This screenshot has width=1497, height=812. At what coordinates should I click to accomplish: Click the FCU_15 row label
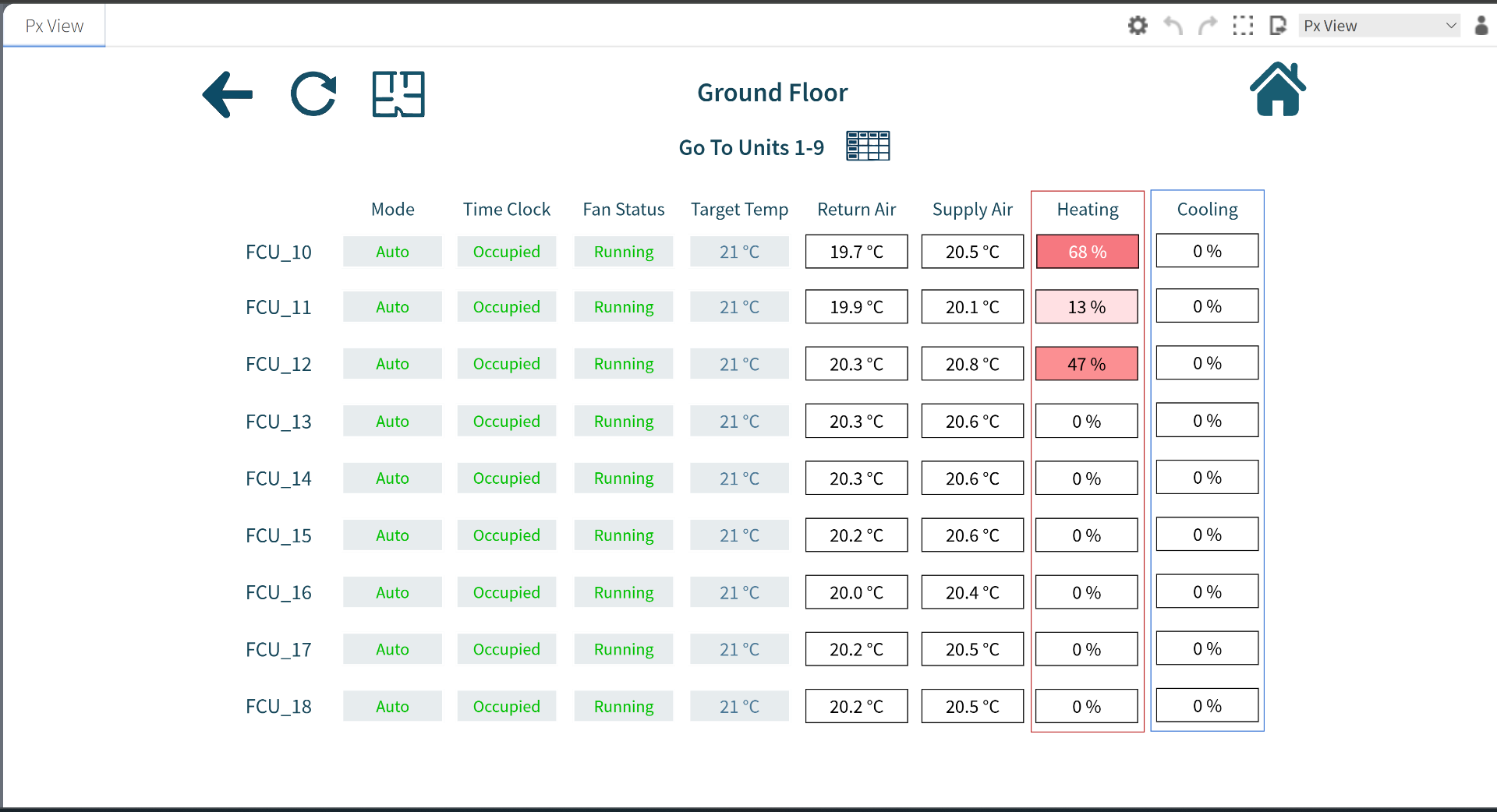[278, 536]
